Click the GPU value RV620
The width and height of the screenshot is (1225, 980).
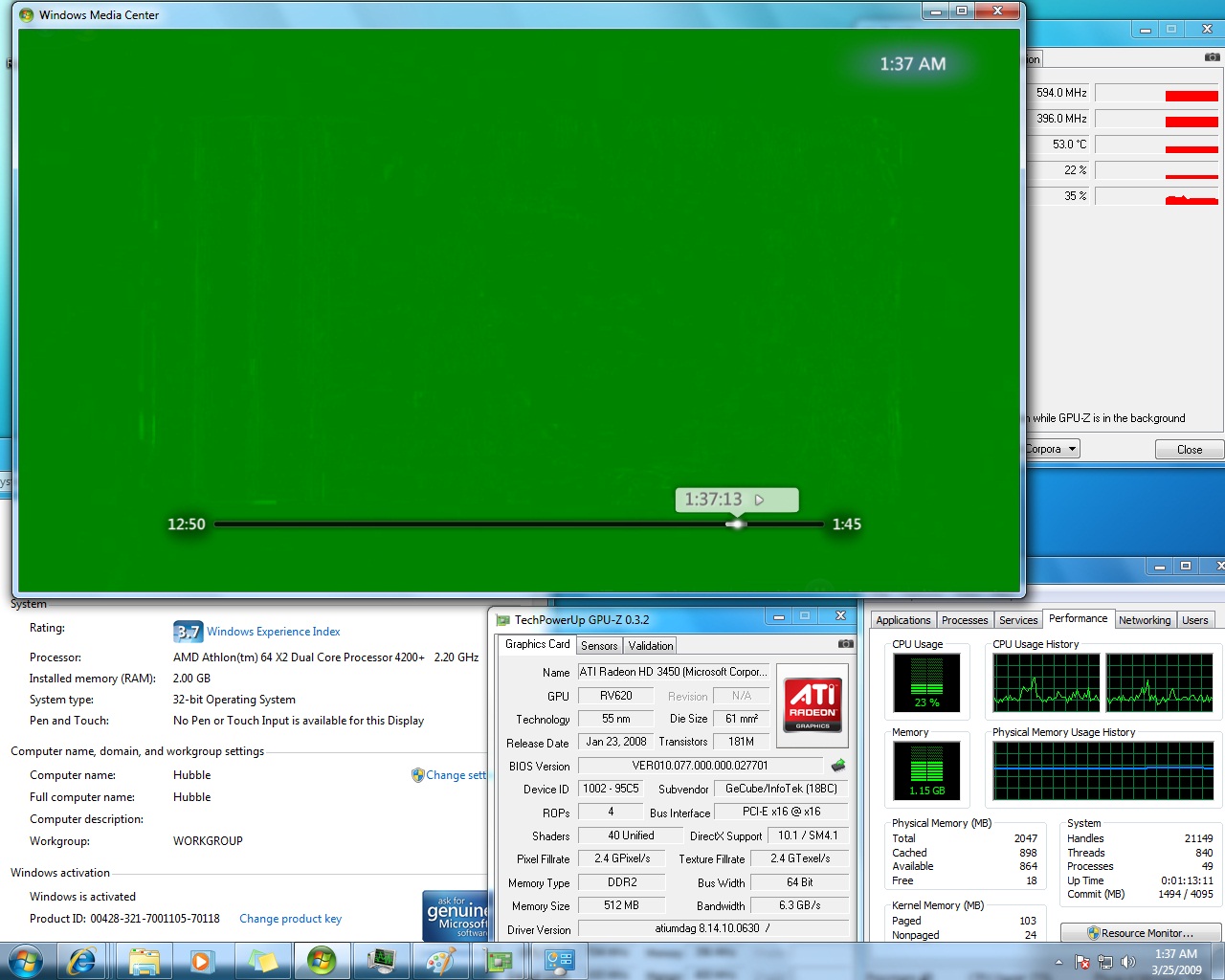[616, 696]
